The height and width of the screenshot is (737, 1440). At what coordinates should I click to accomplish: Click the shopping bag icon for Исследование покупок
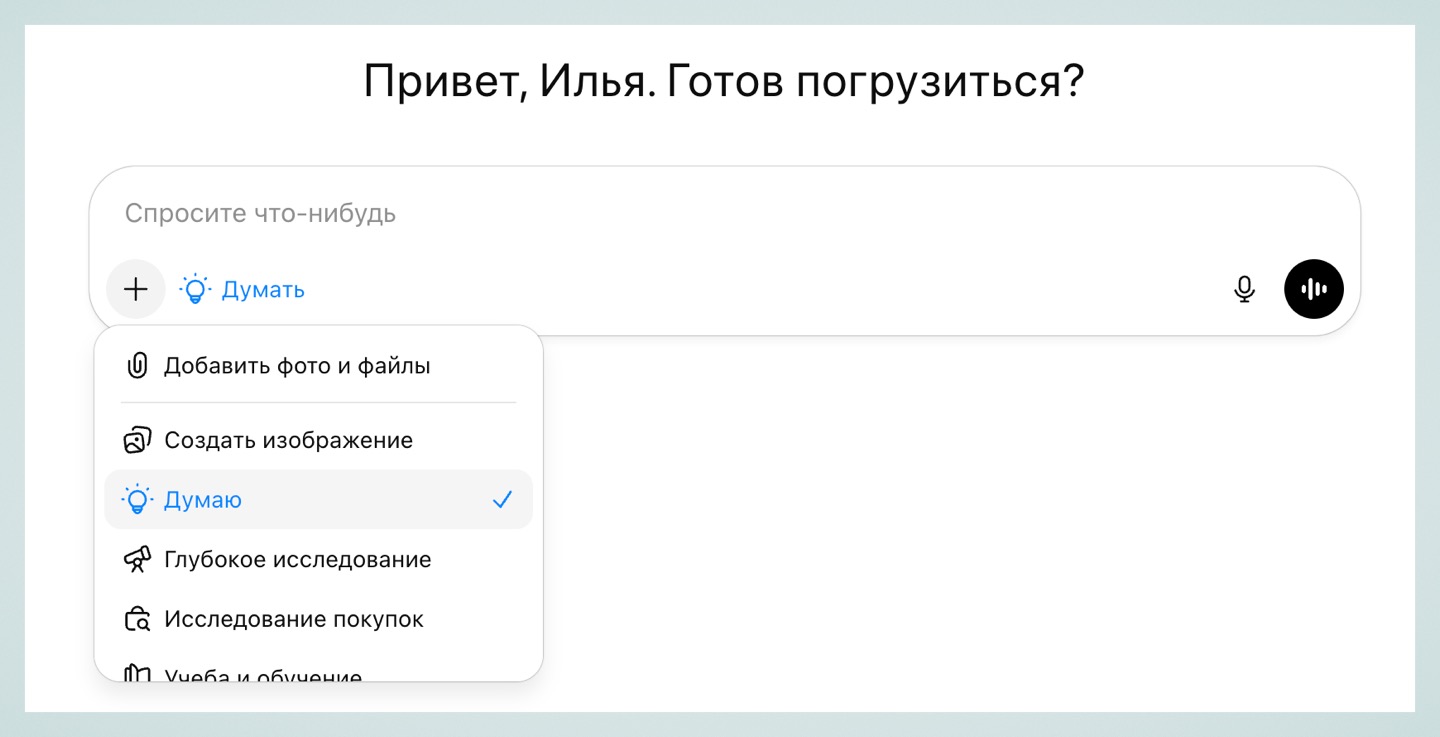click(x=137, y=620)
